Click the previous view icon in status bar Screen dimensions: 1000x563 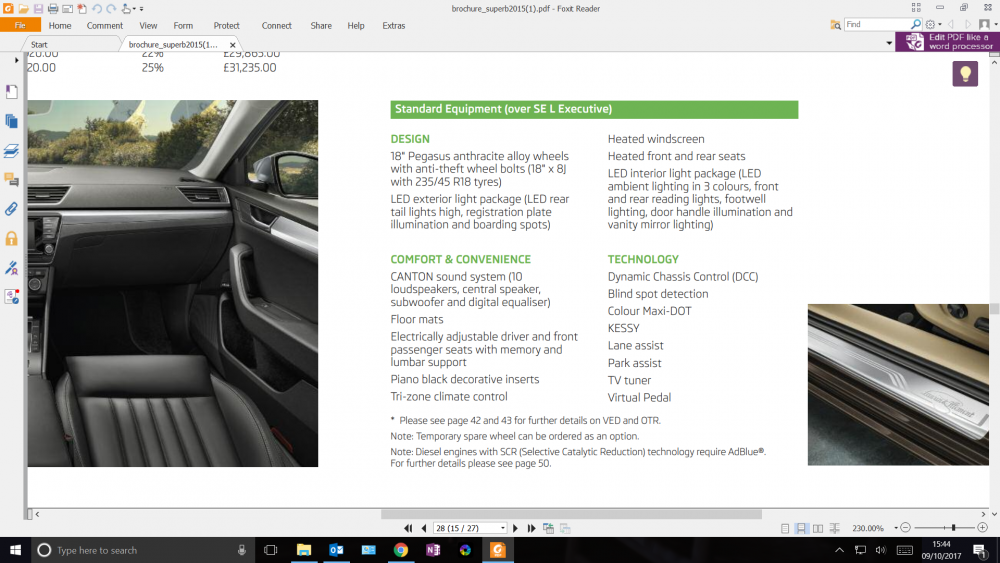548,528
